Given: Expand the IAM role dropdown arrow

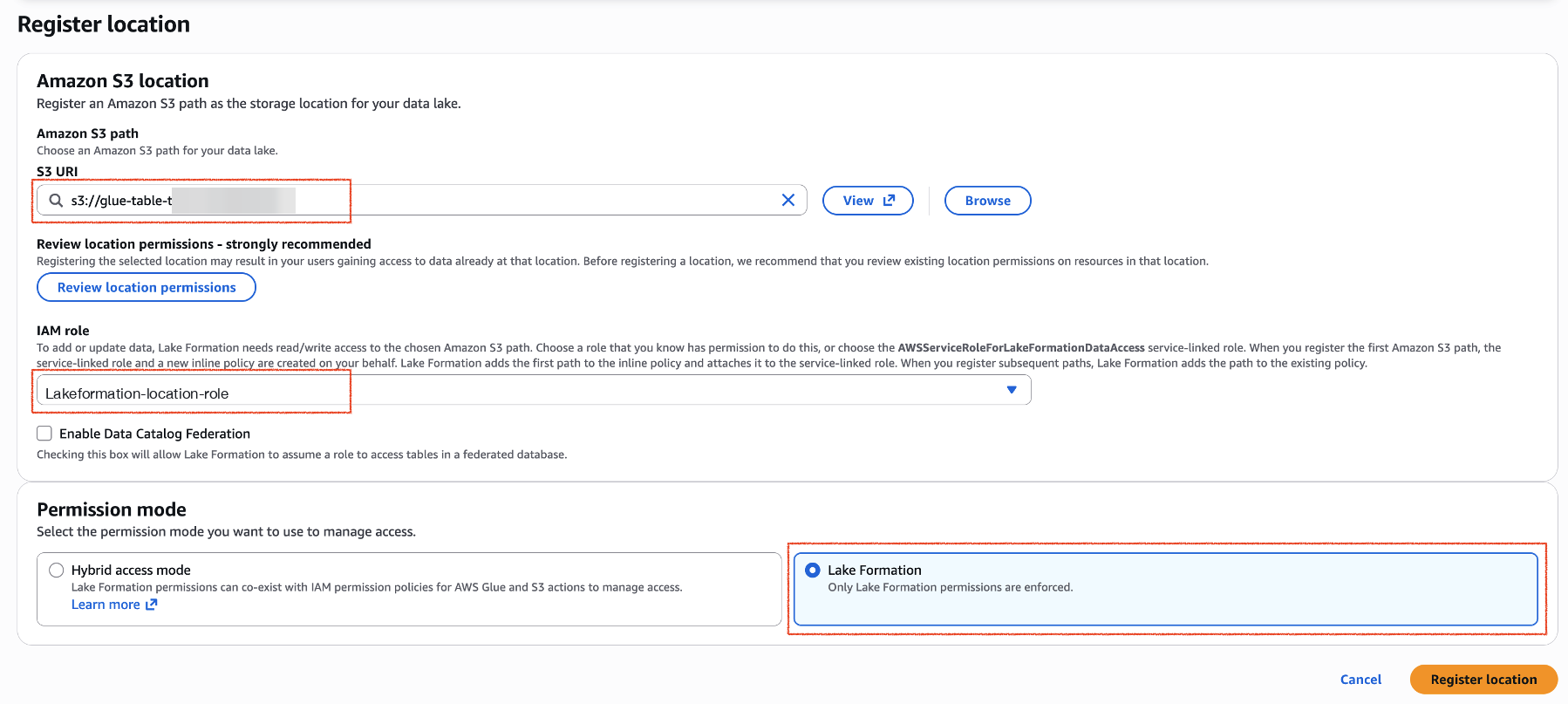Looking at the screenshot, I should point(1012,390).
